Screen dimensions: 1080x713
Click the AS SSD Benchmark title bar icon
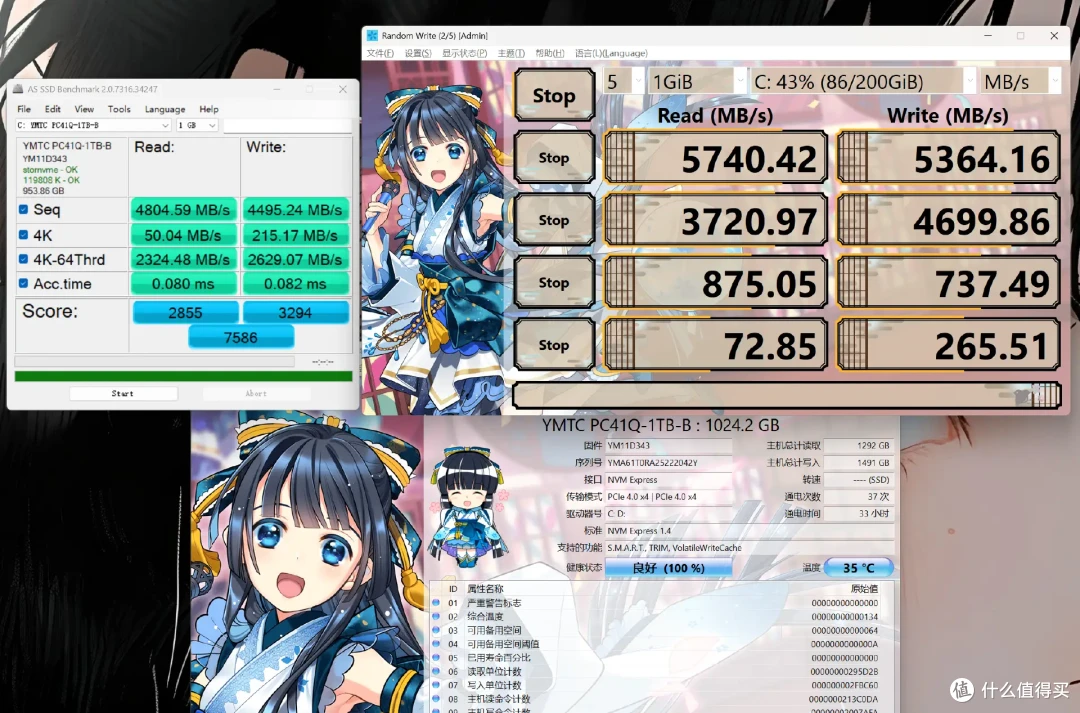(x=18, y=89)
